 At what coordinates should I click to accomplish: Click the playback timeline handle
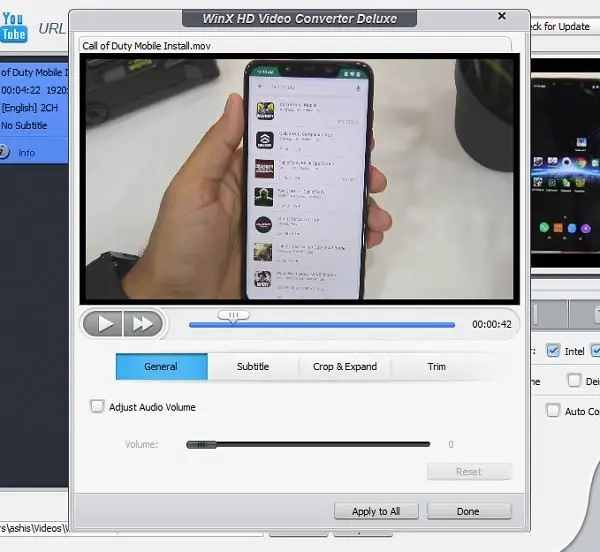[x=233, y=316]
